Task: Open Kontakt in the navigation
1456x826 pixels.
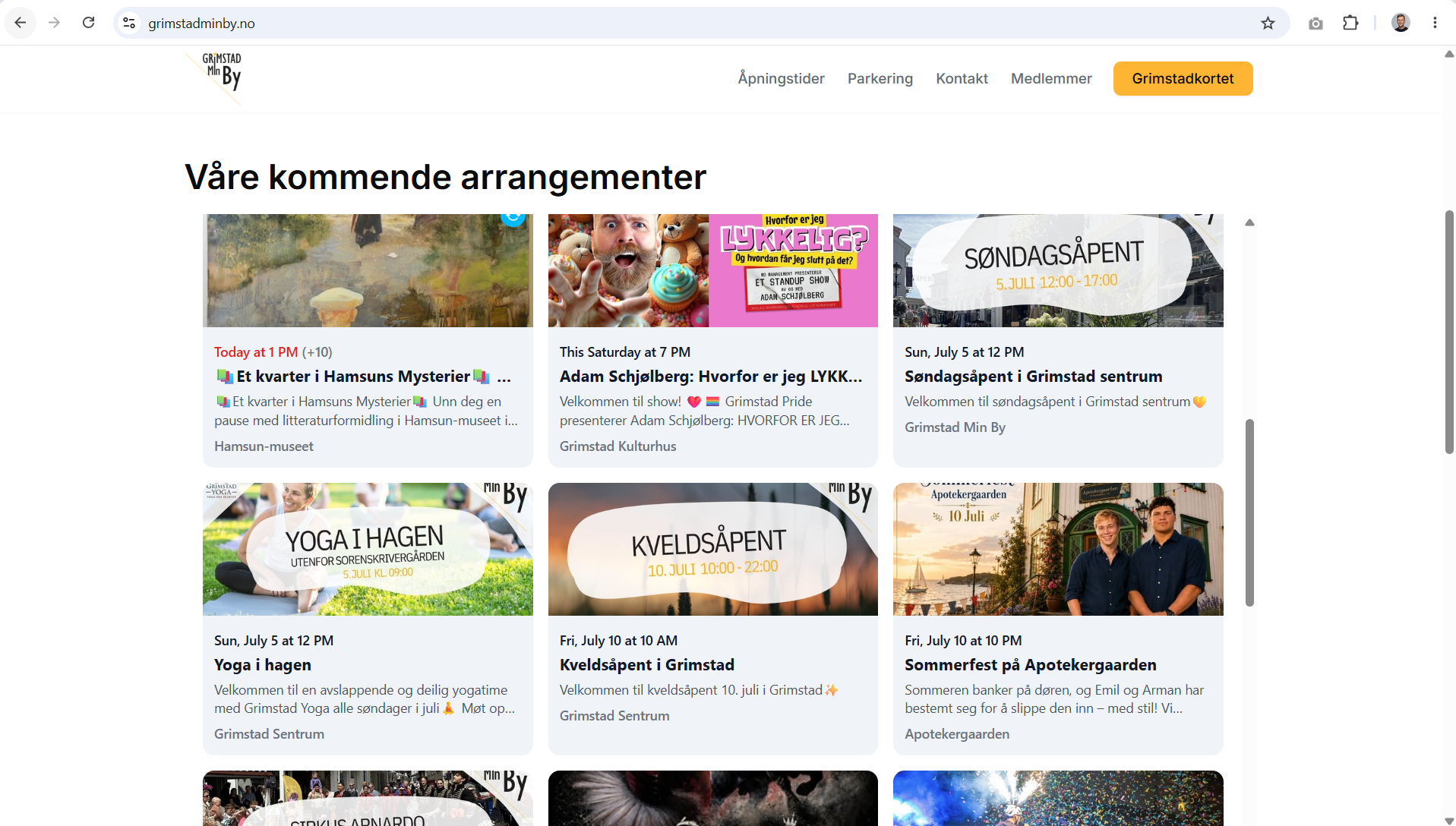Action: (x=962, y=78)
